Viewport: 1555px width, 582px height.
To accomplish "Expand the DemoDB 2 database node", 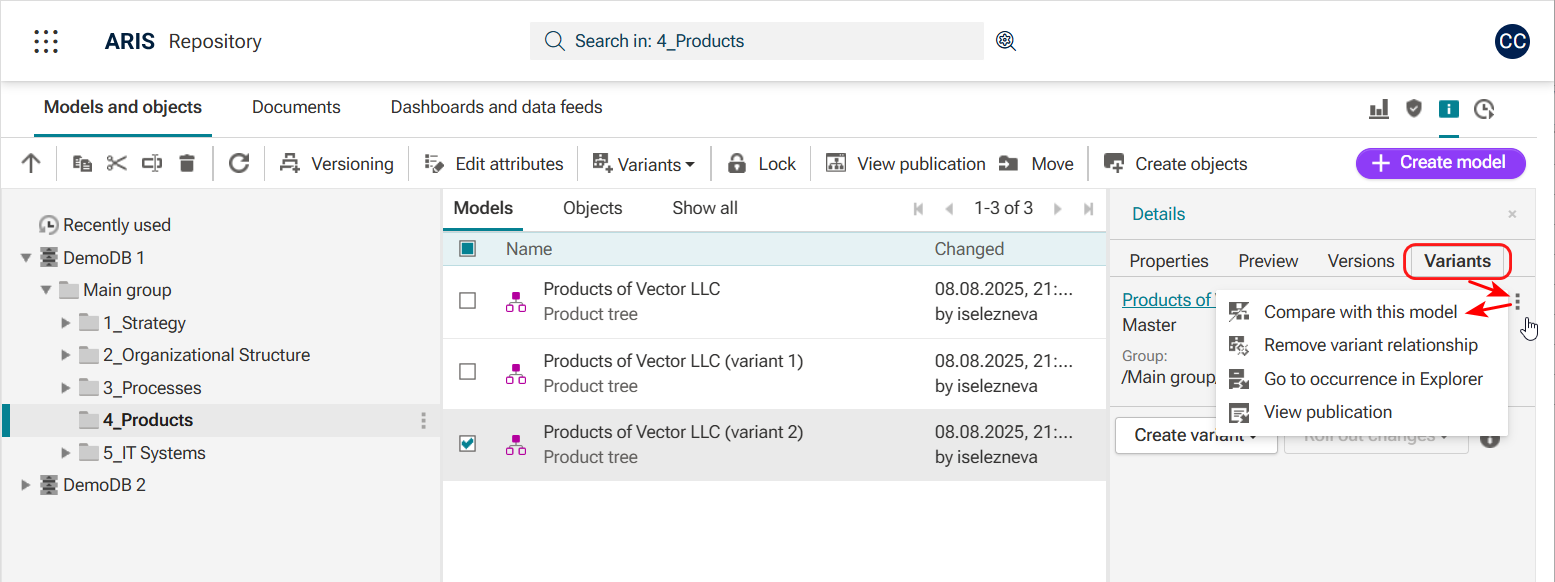I will pyautogui.click(x=26, y=485).
